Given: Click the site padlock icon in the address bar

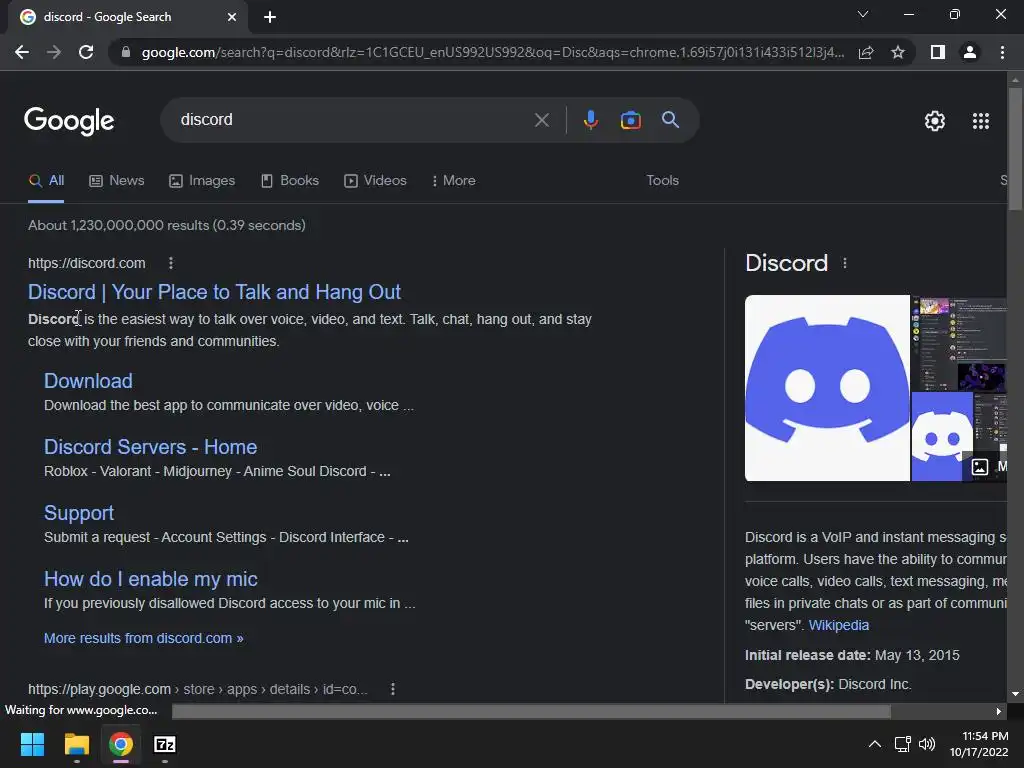Looking at the screenshot, I should tap(126, 52).
